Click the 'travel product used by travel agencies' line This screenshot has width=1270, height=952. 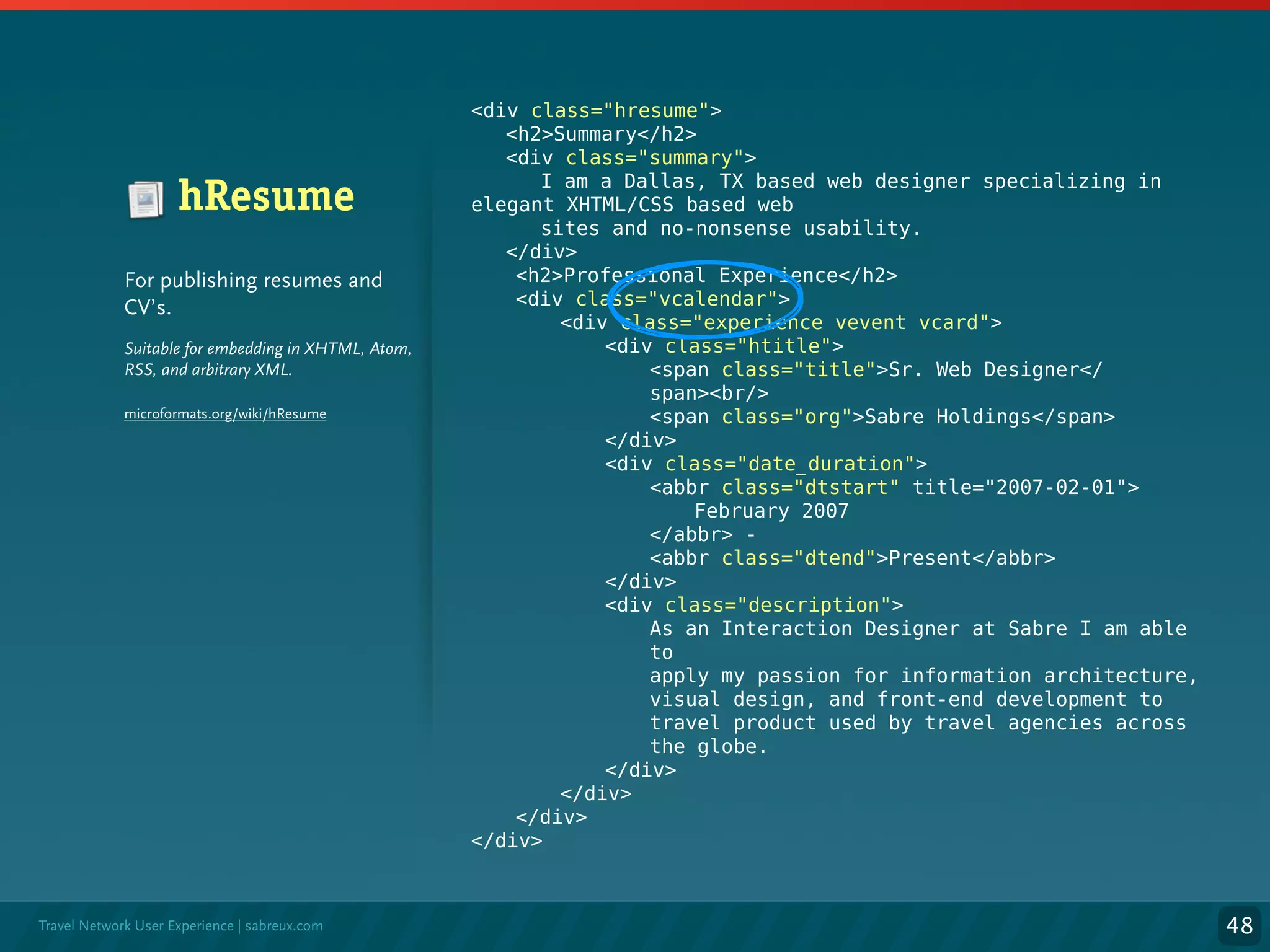918,723
